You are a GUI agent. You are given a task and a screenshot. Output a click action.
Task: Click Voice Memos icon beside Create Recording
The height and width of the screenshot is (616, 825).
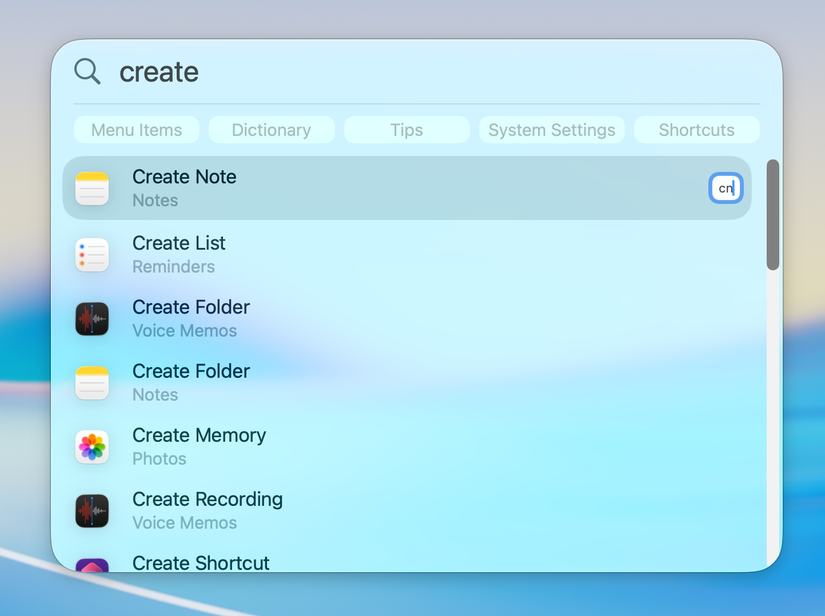click(92, 511)
